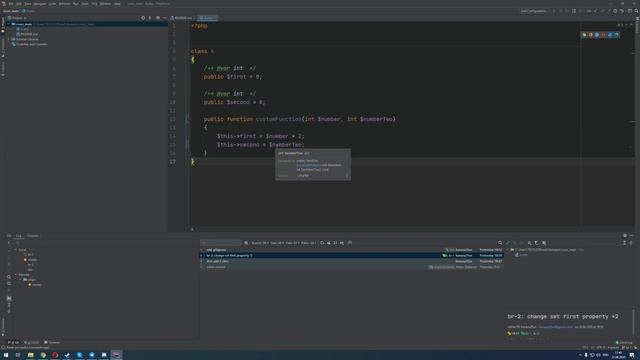Select commit 'add .gitignore'
The width and height of the screenshot is (640, 360).
[x=351, y=250]
